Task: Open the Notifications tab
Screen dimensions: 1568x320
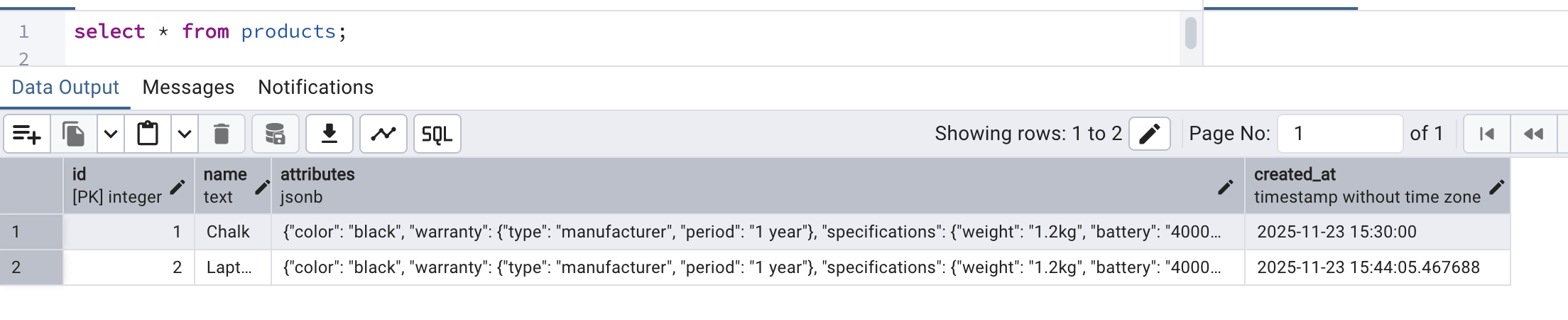Action: coord(315,87)
